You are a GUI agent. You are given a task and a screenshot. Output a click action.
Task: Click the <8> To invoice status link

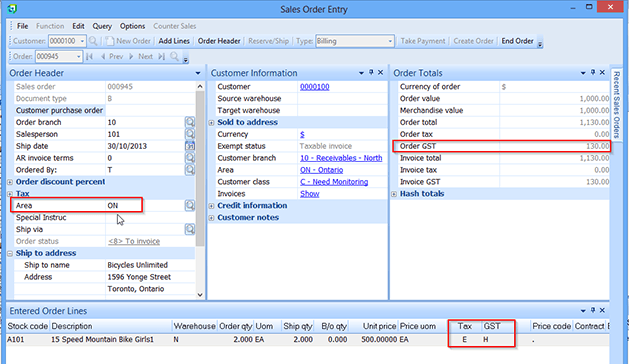coord(134,241)
